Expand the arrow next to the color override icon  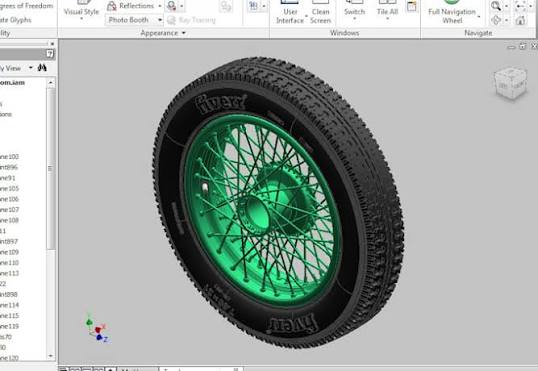[x=182, y=6]
